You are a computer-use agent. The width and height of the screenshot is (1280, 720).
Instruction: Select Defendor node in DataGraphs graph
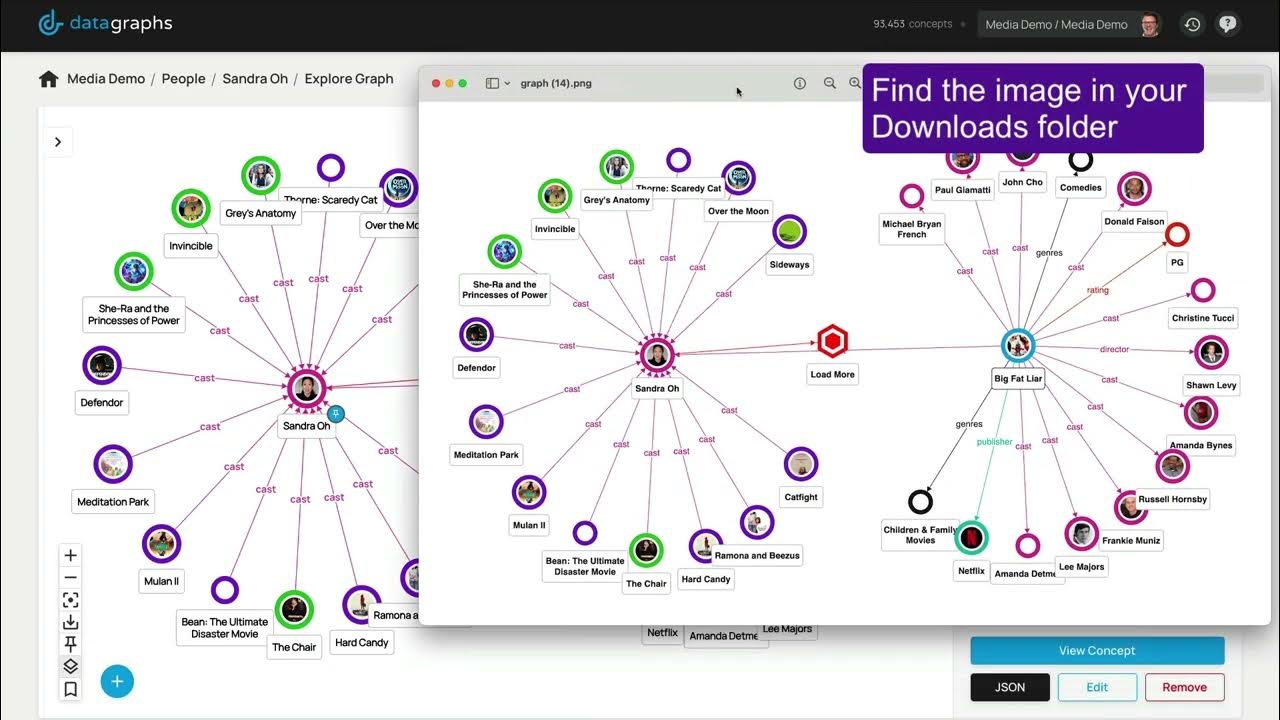click(101, 367)
